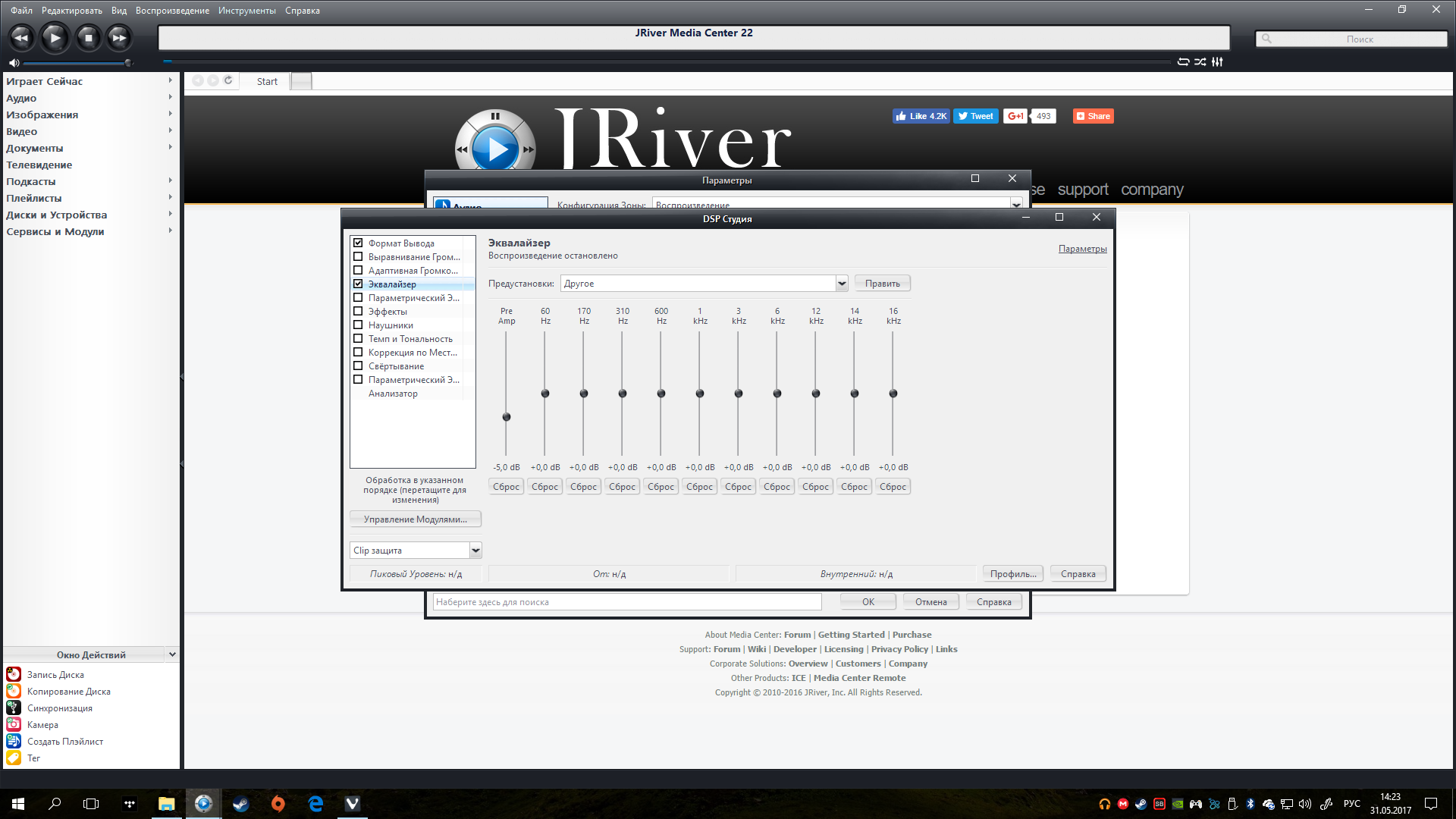Click the Pre Amp slider handle
The width and height of the screenshot is (1456, 819).
(x=507, y=417)
